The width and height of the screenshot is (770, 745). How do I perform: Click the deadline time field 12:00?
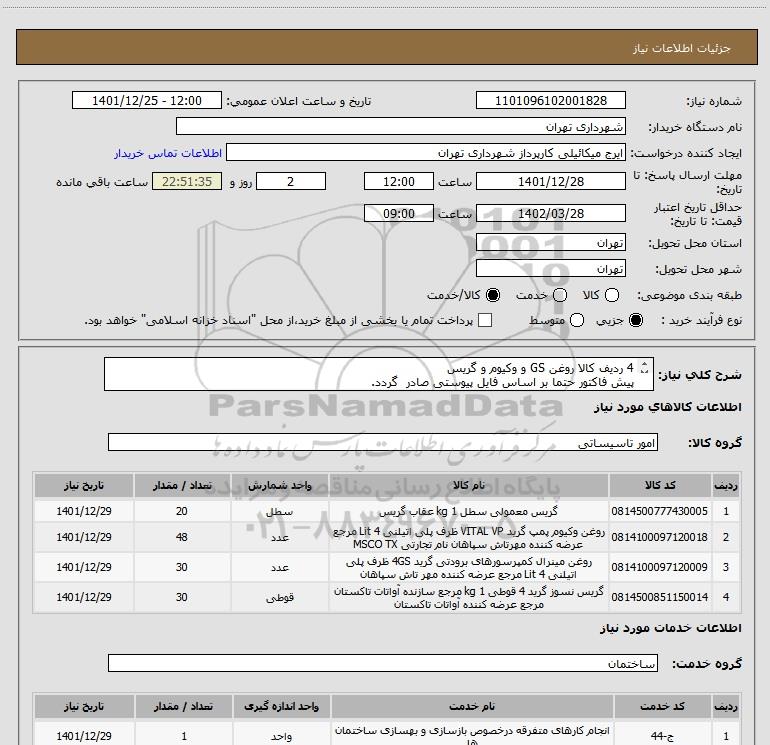point(399,181)
